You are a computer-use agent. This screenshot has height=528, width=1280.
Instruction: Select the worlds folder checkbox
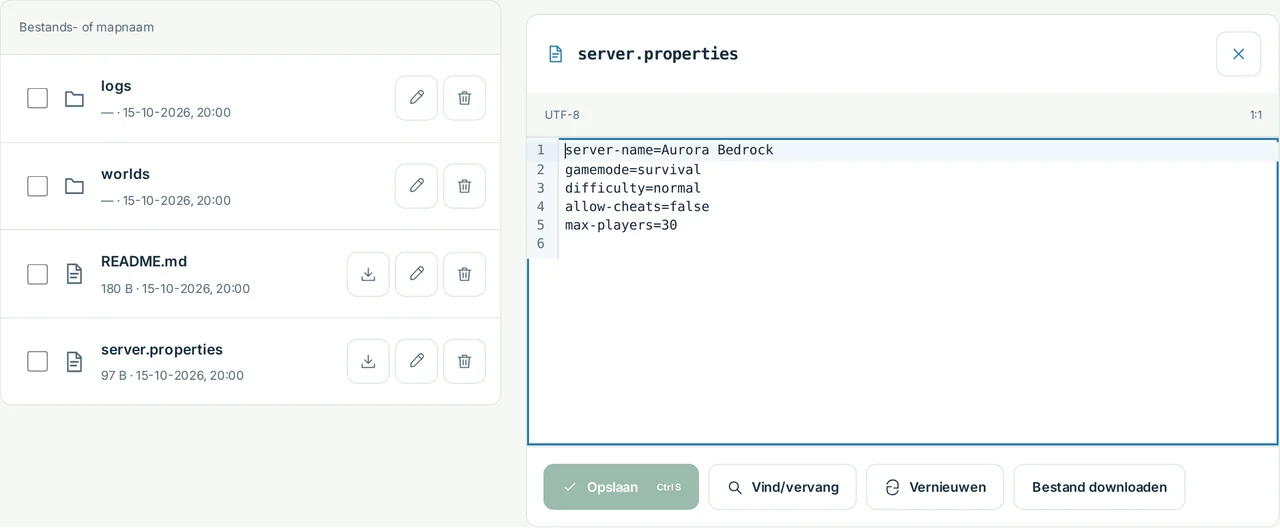pos(37,186)
